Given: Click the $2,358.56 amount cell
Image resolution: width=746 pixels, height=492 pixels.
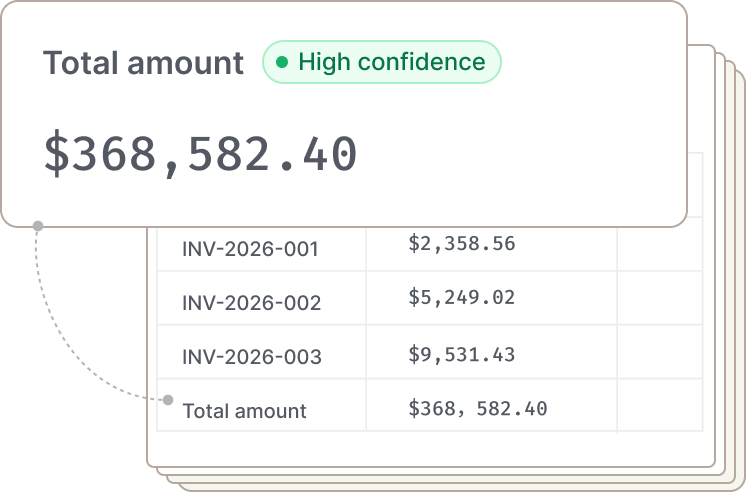Looking at the screenshot, I should [462, 243].
